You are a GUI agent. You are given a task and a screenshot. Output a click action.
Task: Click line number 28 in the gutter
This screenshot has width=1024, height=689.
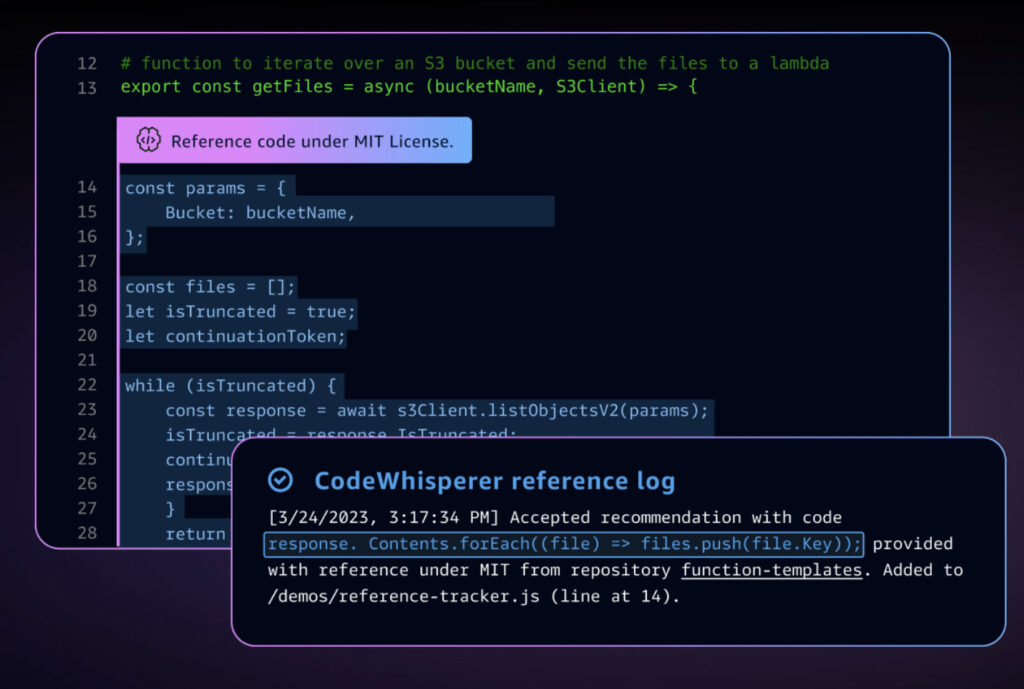coord(86,533)
